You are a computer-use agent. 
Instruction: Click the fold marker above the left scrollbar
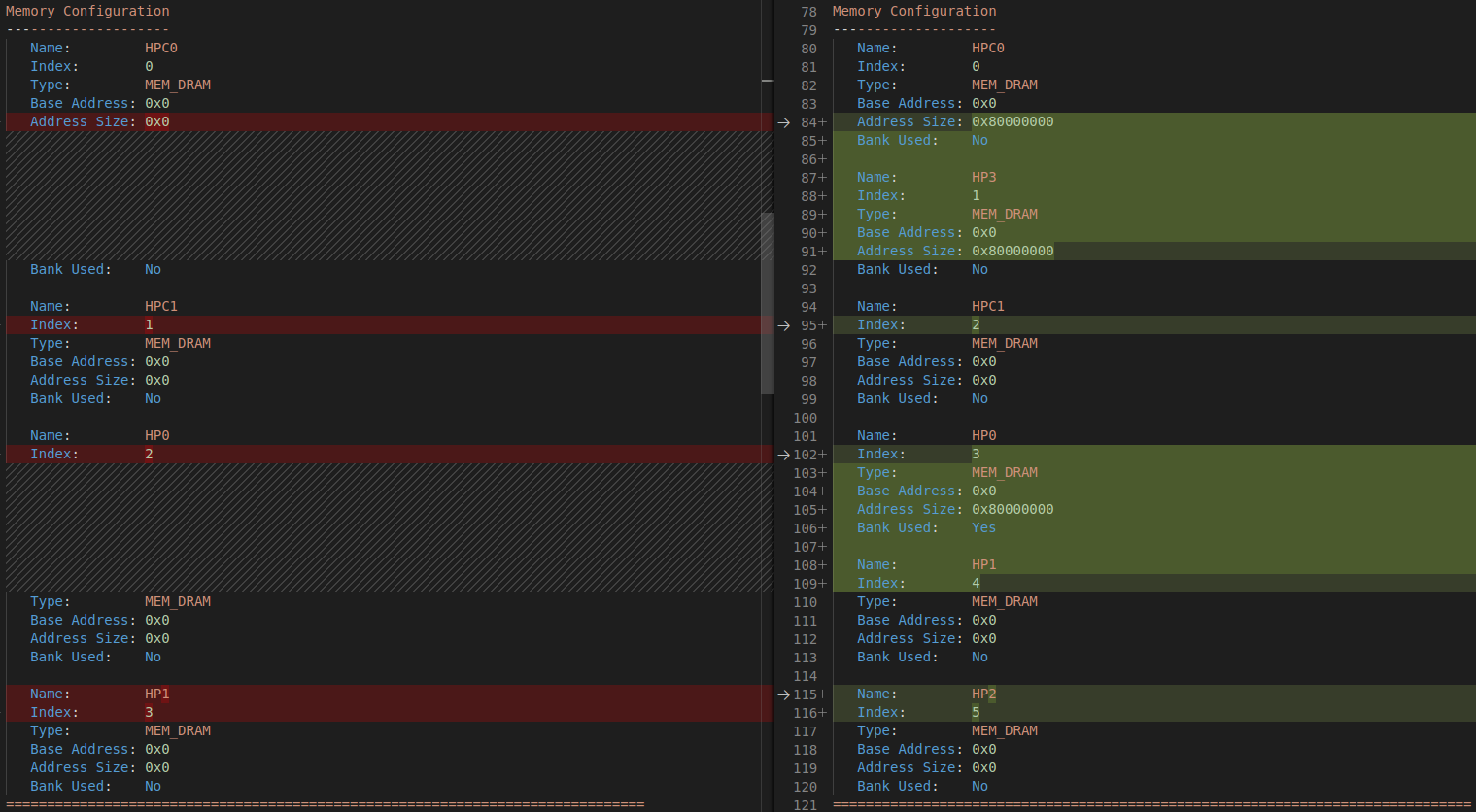click(x=767, y=82)
